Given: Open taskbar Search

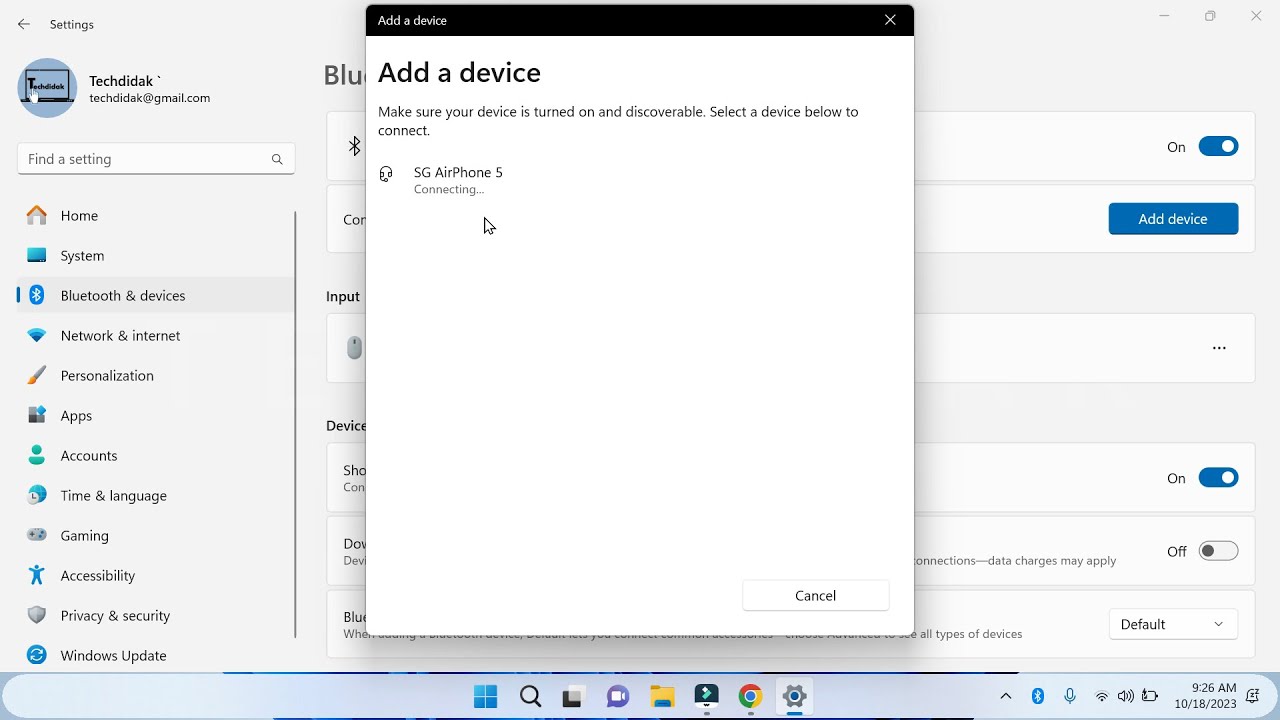Looking at the screenshot, I should tap(530, 697).
